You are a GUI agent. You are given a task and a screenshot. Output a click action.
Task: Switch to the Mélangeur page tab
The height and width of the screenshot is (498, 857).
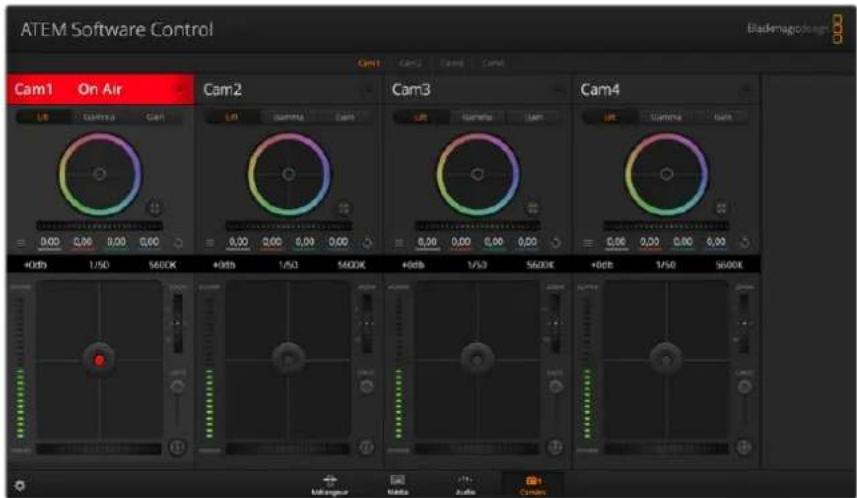click(330, 485)
